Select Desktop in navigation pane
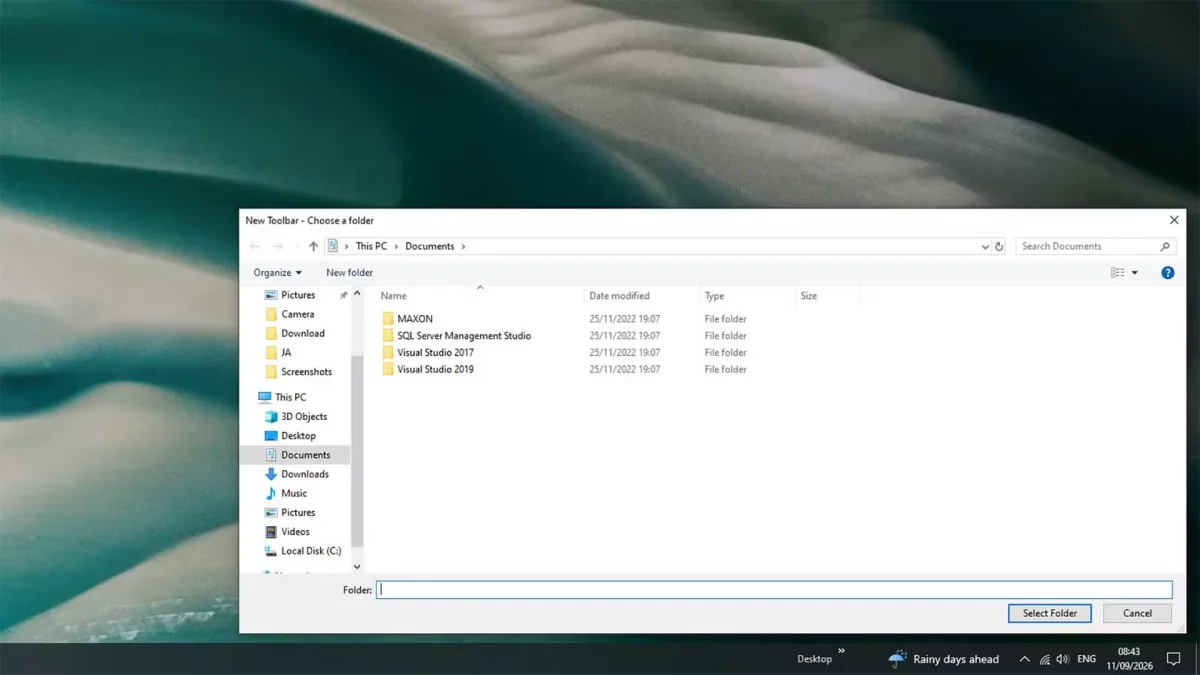1200x675 pixels. click(298, 436)
